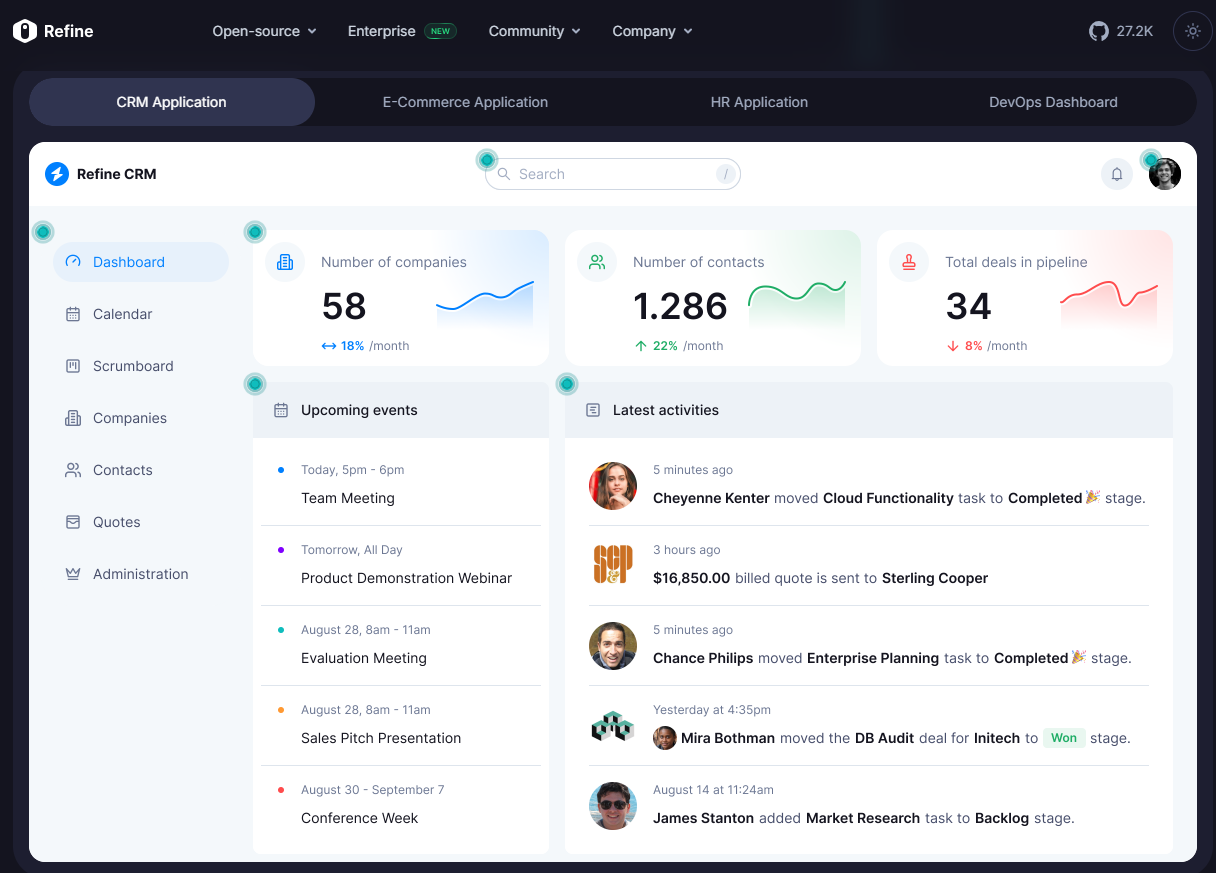Screen dimensions: 1216x873
Task: Select the Calendar icon in sidebar
Action: [x=72, y=313]
